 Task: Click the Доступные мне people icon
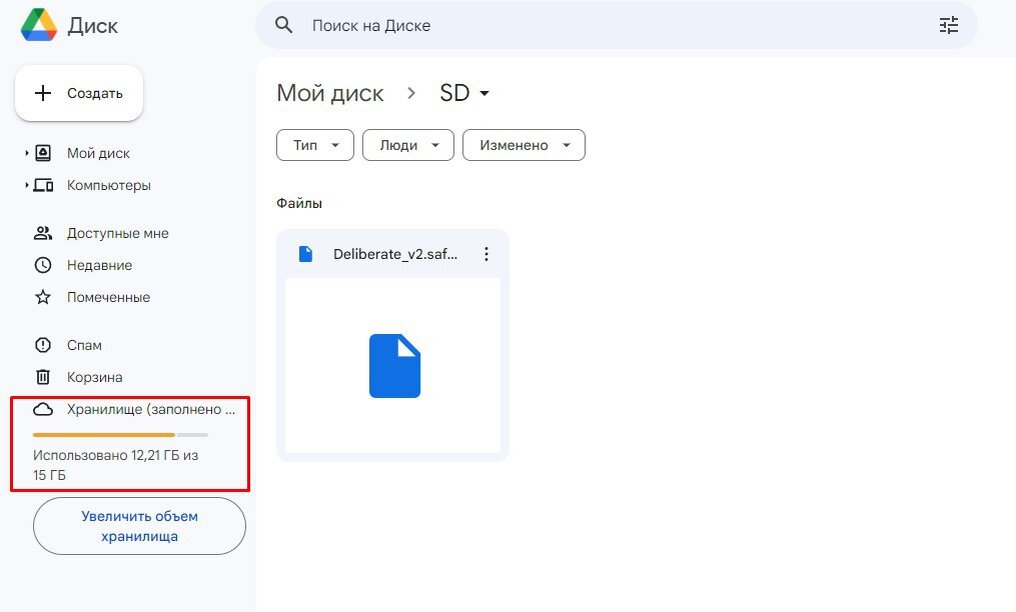tap(43, 233)
